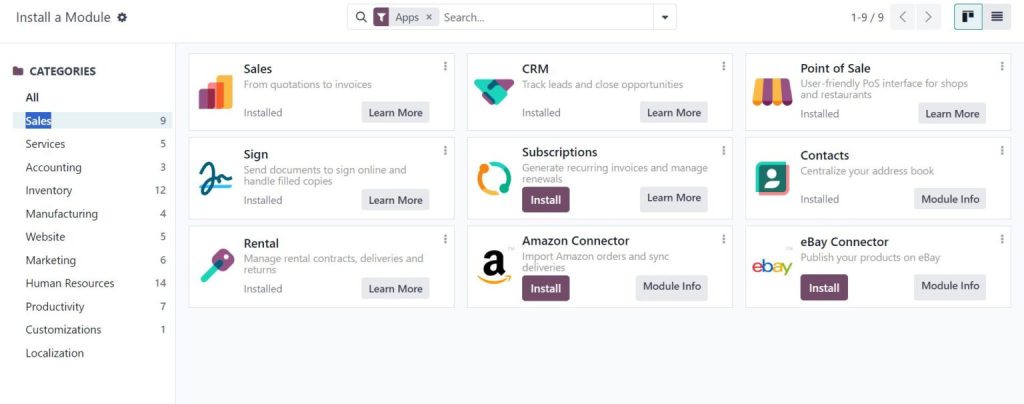The height and width of the screenshot is (404, 1024).
Task: Open the Sales card three-dot menu
Action: pyautogui.click(x=445, y=66)
